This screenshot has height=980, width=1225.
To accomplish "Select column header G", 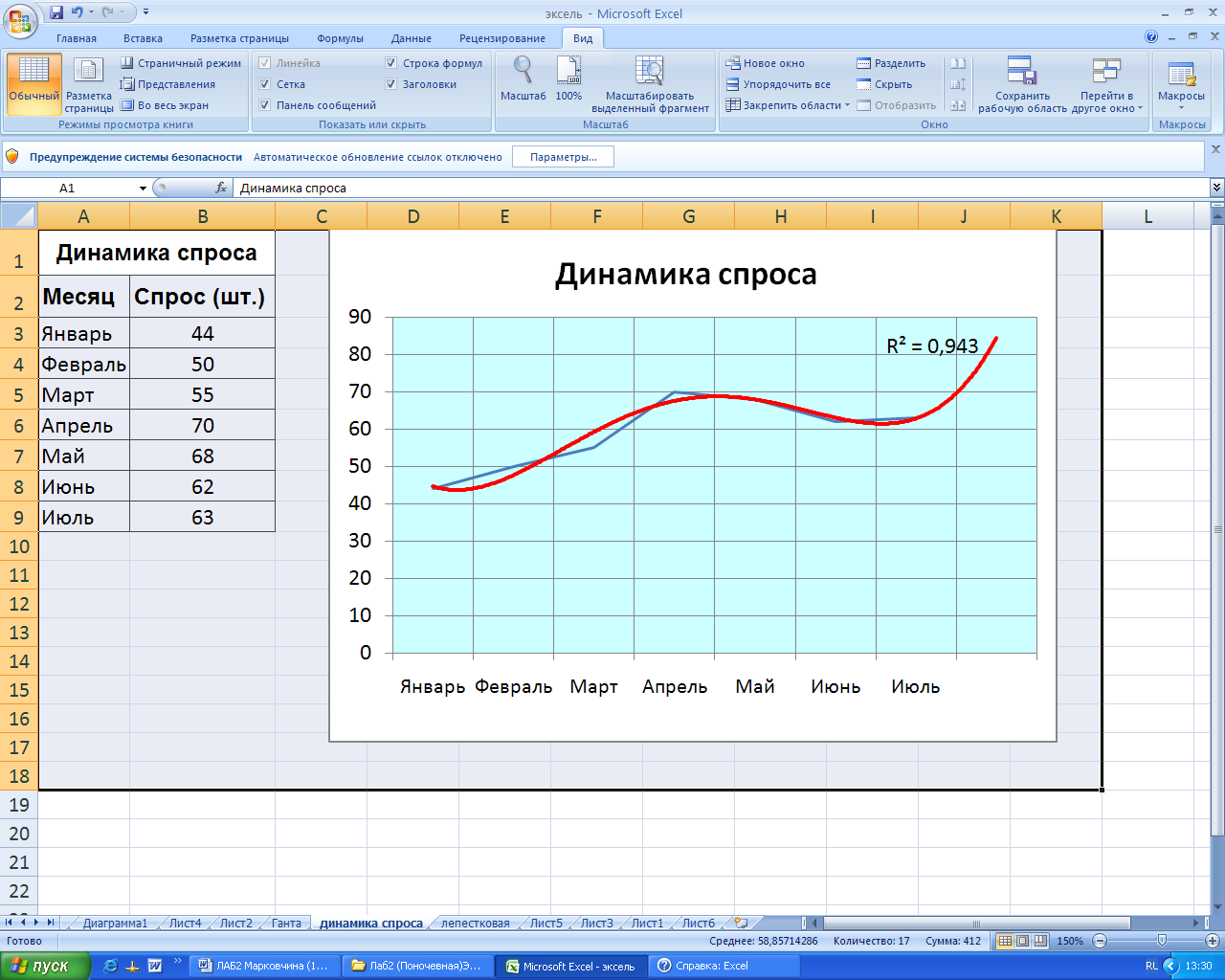I will tap(688, 216).
